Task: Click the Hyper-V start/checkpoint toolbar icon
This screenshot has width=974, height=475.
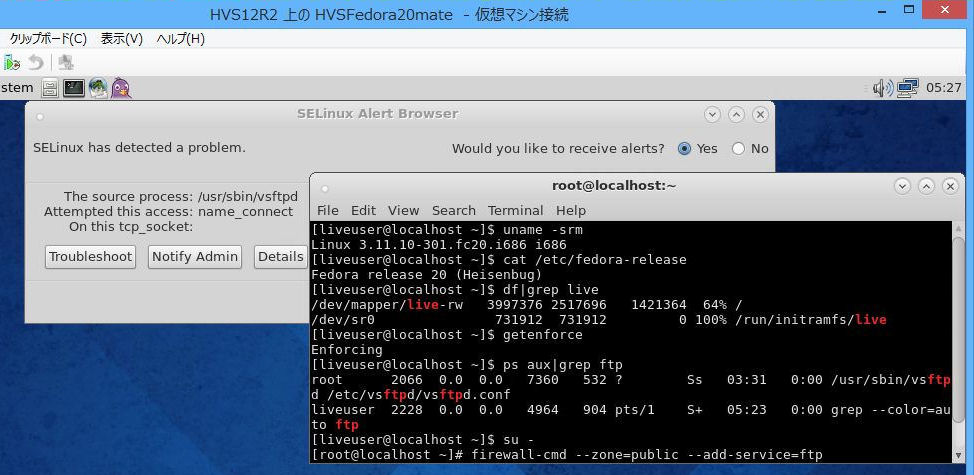Action: pos(12,62)
